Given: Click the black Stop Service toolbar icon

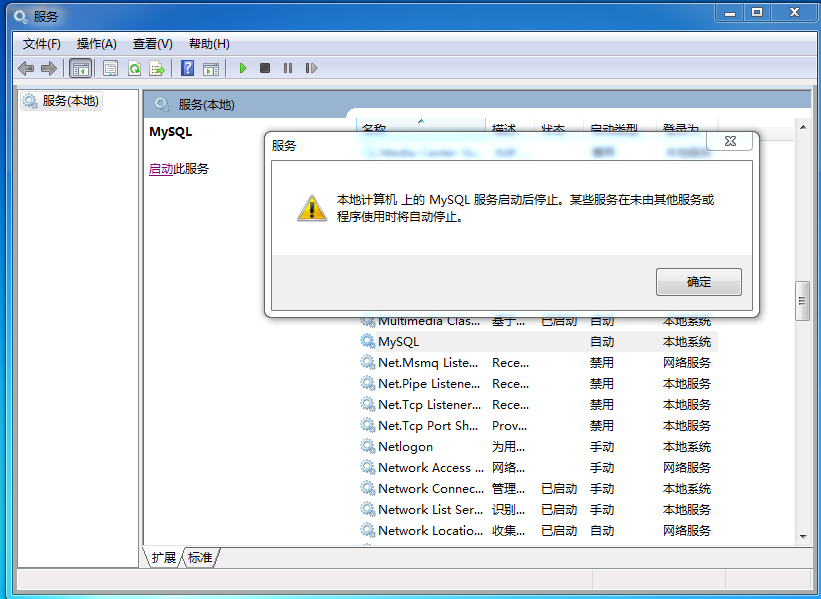Looking at the screenshot, I should pyautogui.click(x=264, y=68).
